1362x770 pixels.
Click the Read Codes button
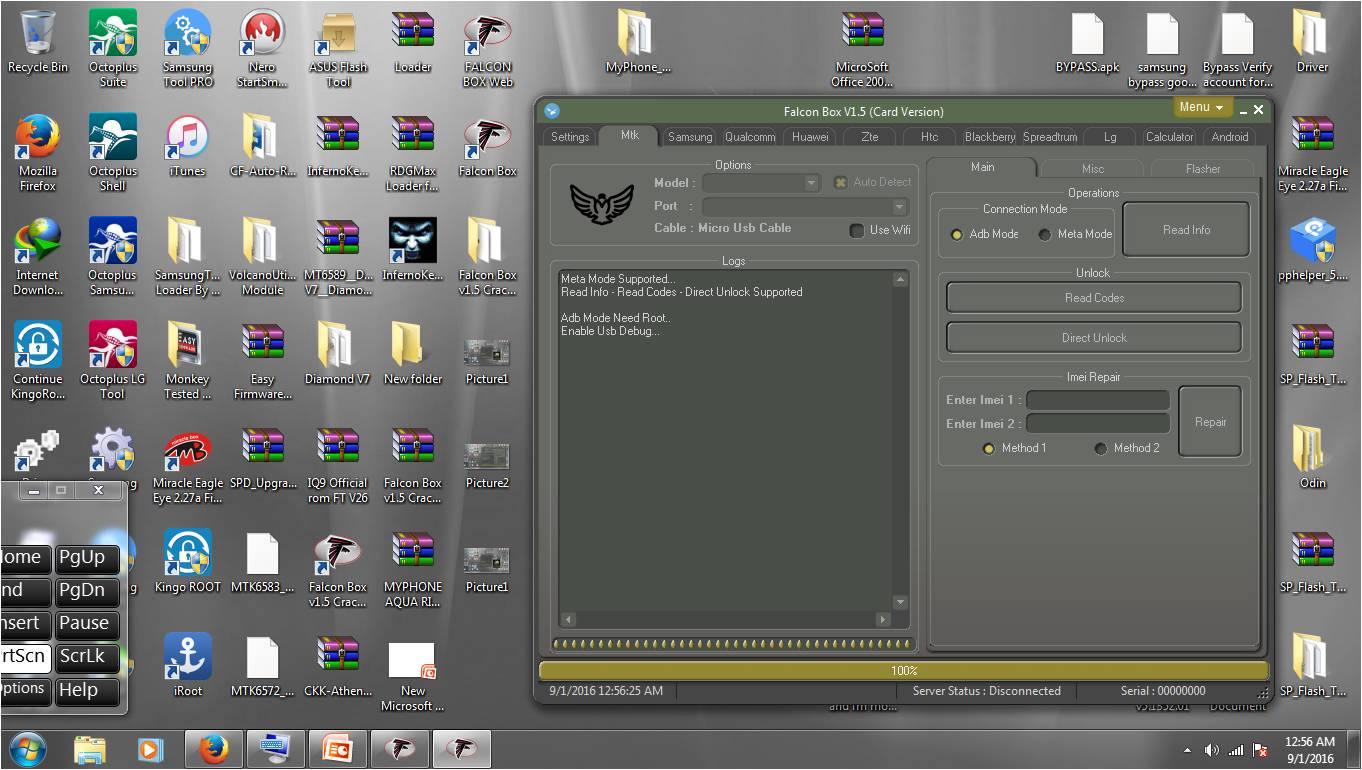coord(1094,298)
